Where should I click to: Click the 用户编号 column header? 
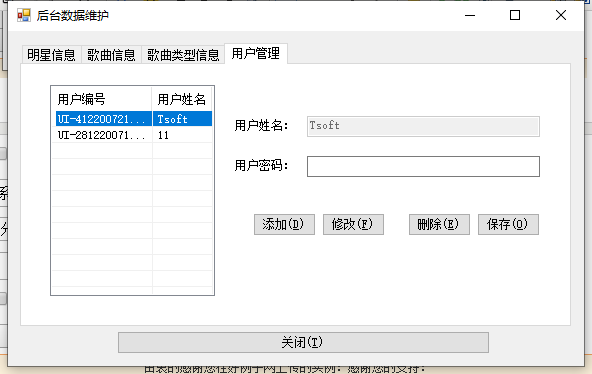click(102, 99)
